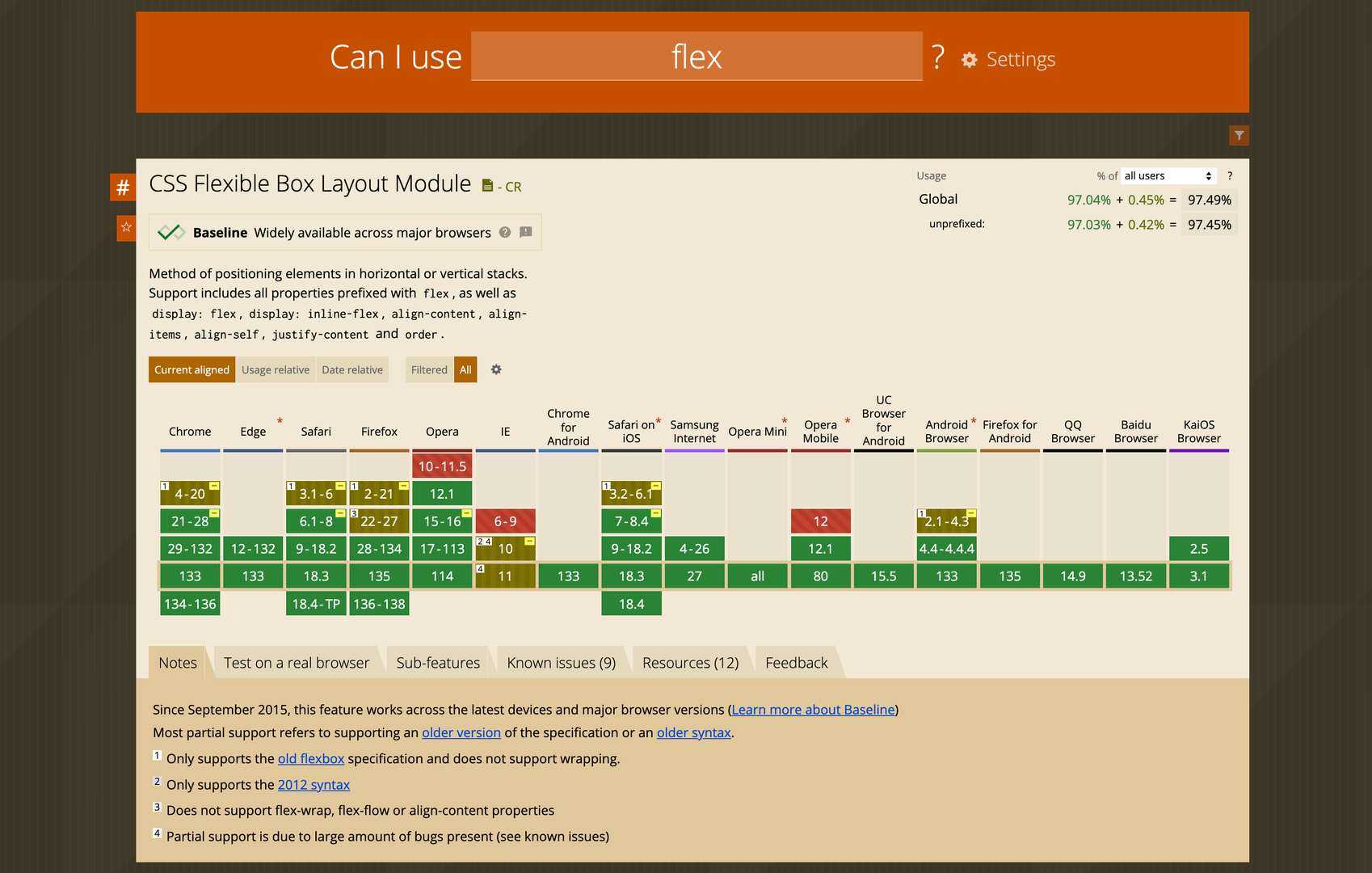
Task: Select Current aligned view
Action: [x=191, y=369]
